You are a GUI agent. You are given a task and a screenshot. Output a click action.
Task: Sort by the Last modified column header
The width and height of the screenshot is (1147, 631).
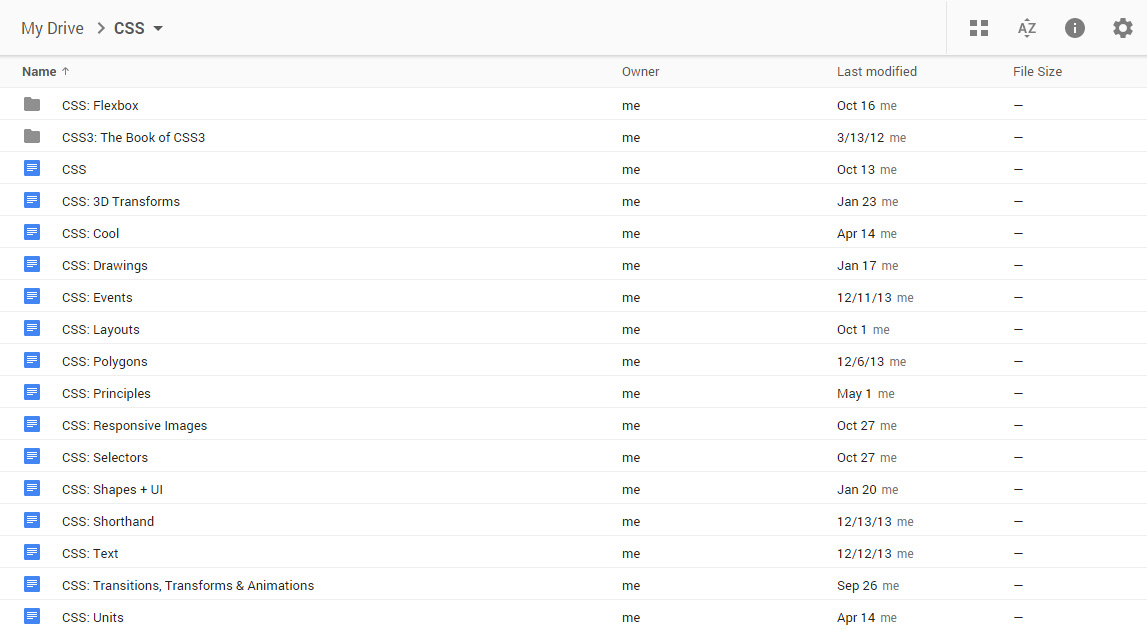876,72
